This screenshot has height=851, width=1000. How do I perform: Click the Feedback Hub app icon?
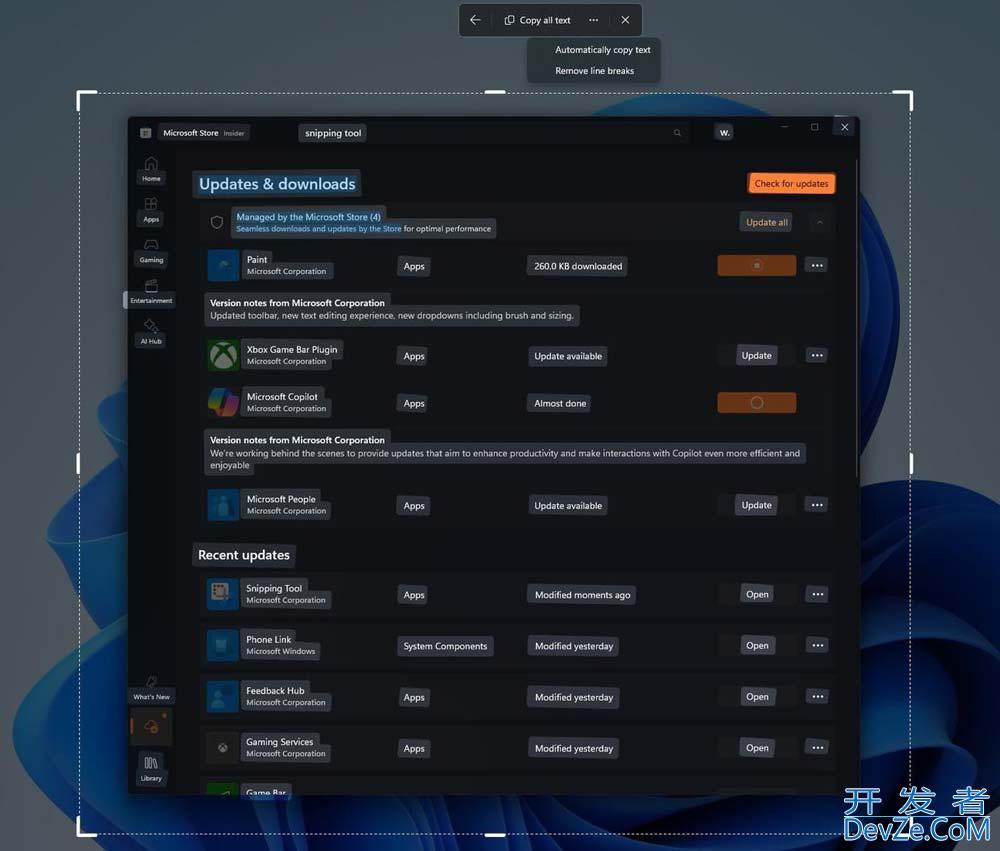(x=223, y=696)
